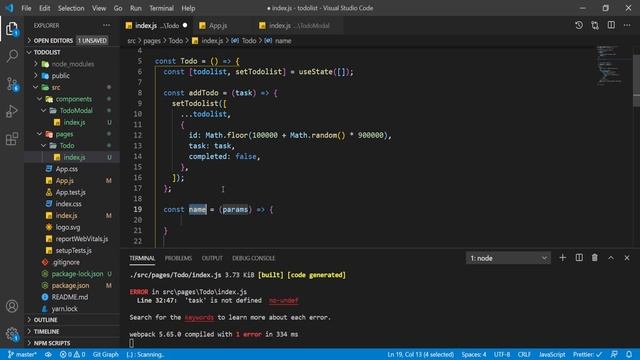Click the master branch status item
This screenshot has height=360, width=640.
click(x=22, y=354)
